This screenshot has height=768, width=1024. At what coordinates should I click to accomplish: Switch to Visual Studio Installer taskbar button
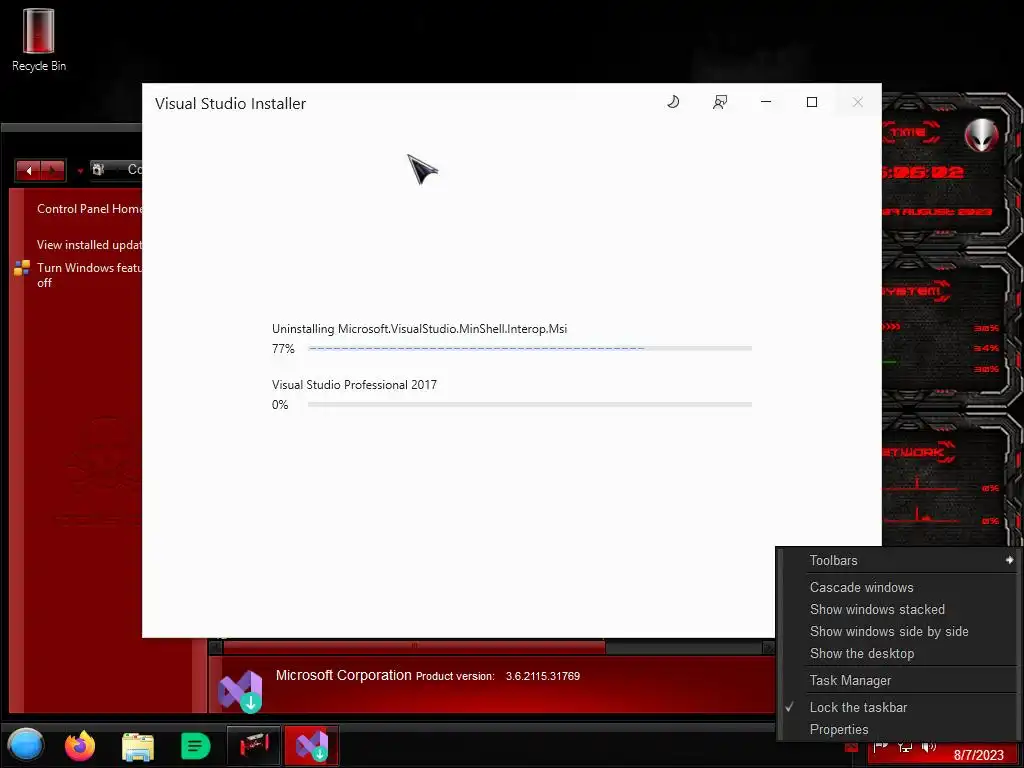tap(312, 745)
